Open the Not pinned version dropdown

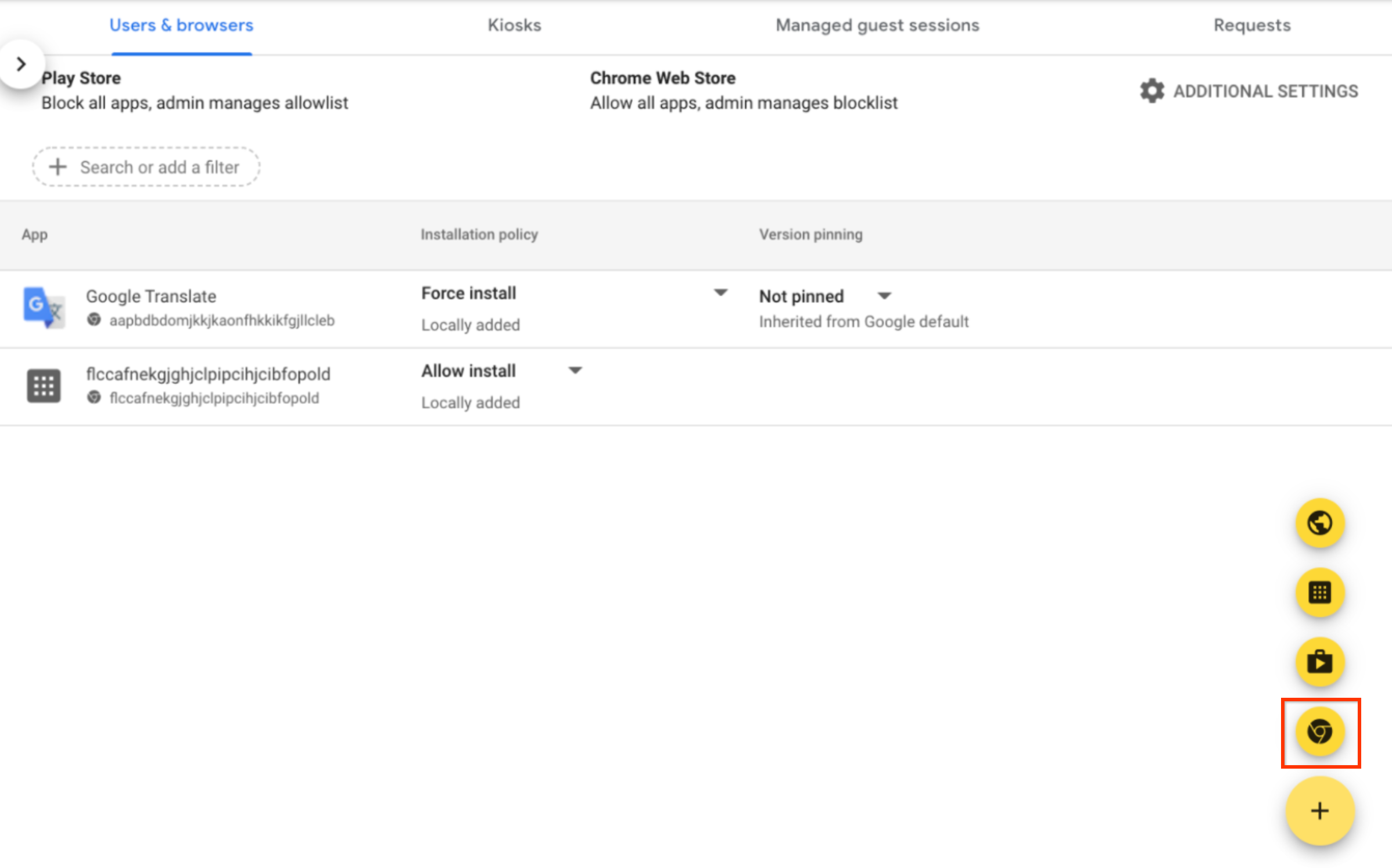pyautogui.click(x=884, y=296)
